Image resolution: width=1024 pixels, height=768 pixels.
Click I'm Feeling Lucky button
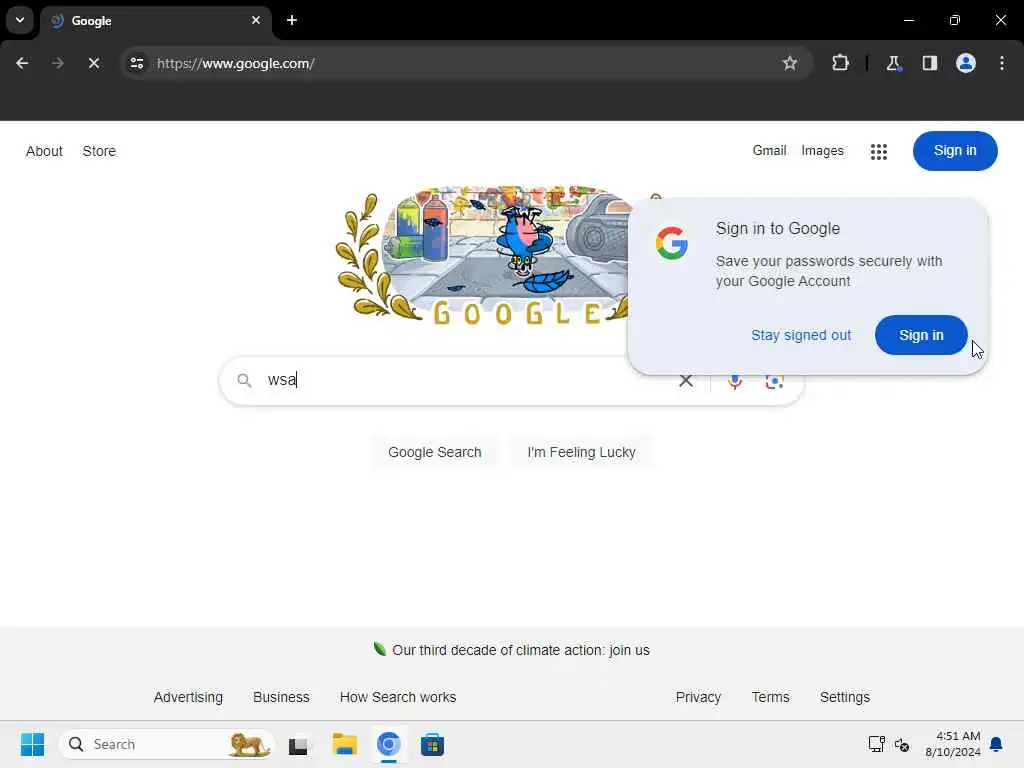(581, 452)
